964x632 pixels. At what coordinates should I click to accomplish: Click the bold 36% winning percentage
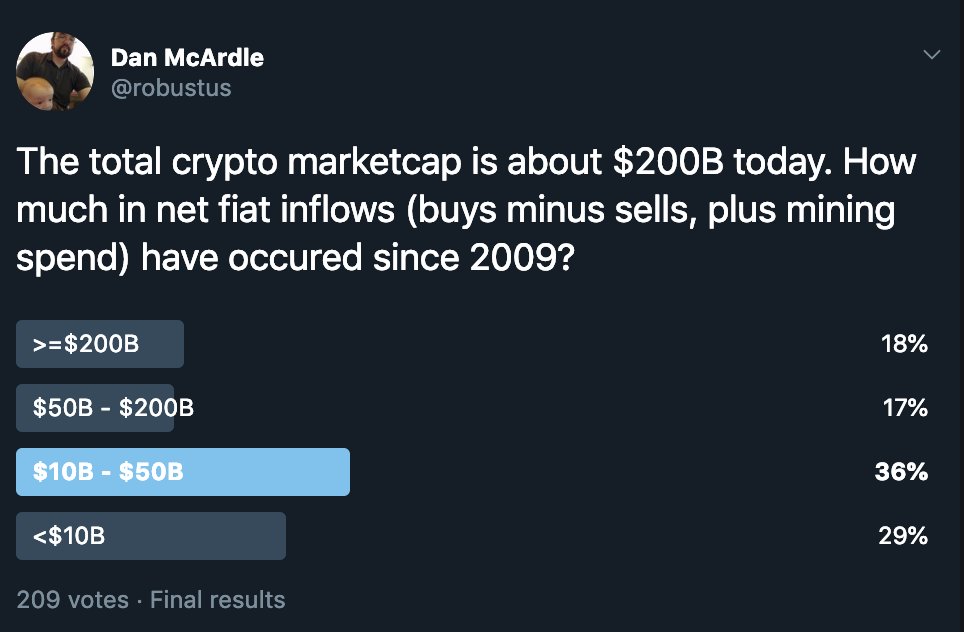901,472
